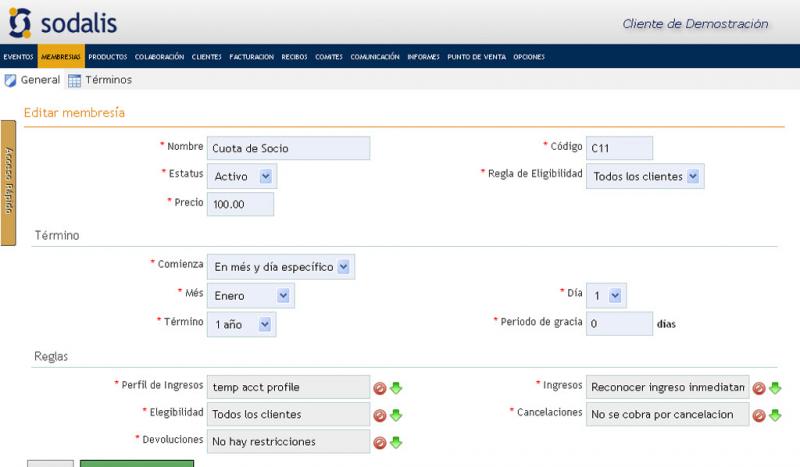The height and width of the screenshot is (467, 800).
Task: Open the Facturación menu
Action: click(x=251, y=57)
